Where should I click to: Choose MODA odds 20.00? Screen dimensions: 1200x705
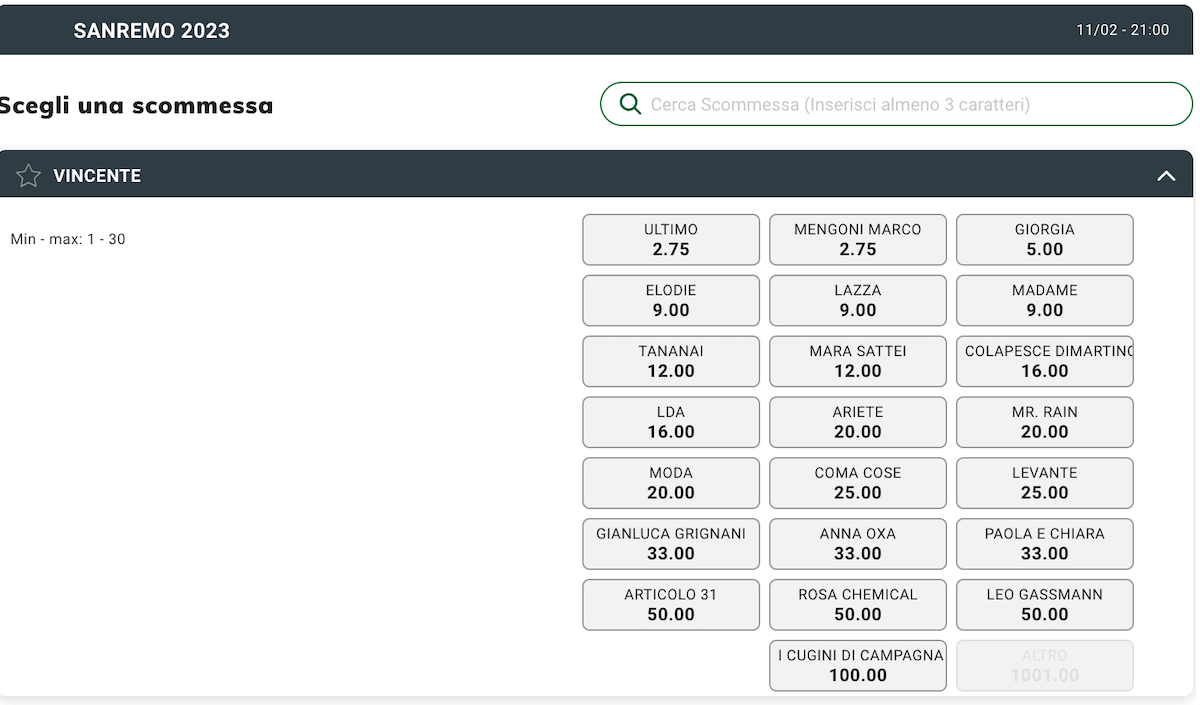tap(671, 483)
